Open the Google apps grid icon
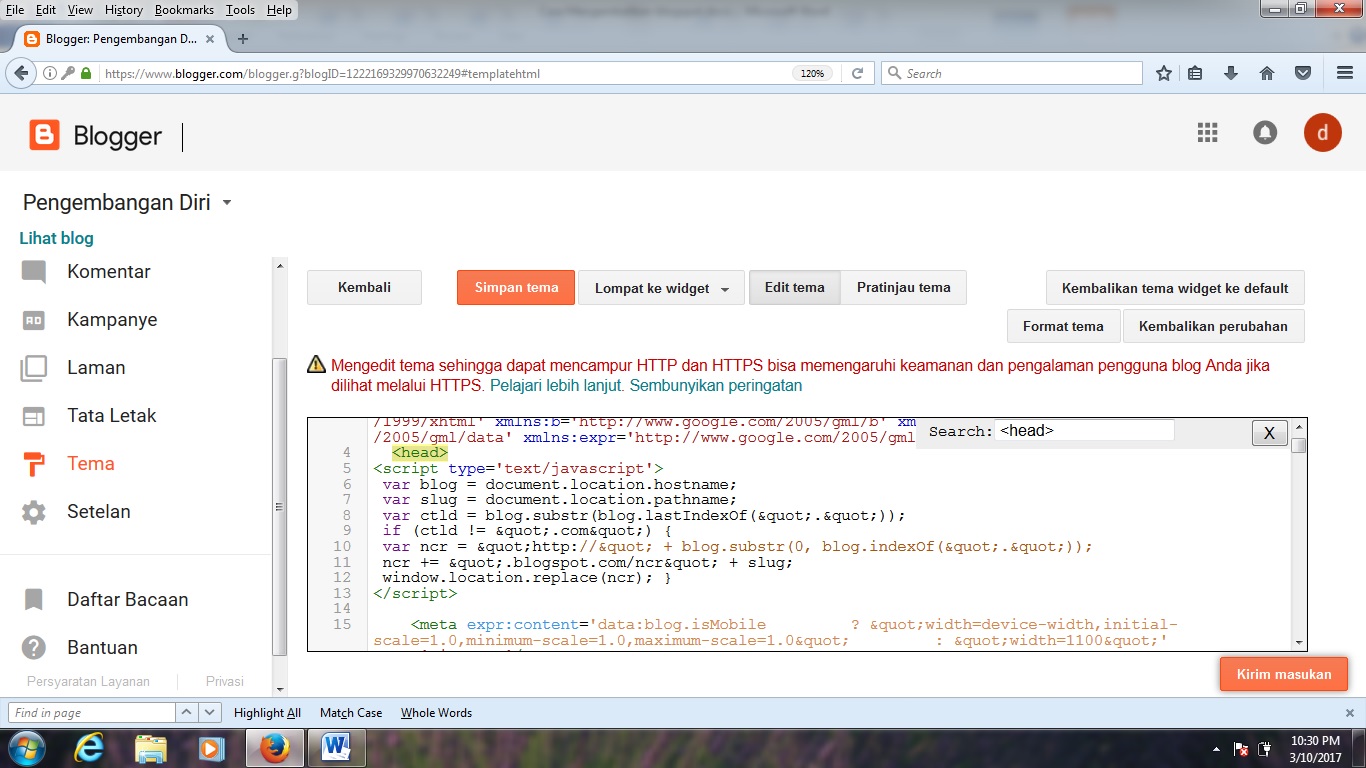This screenshot has height=768, width=1366. pyautogui.click(x=1207, y=133)
